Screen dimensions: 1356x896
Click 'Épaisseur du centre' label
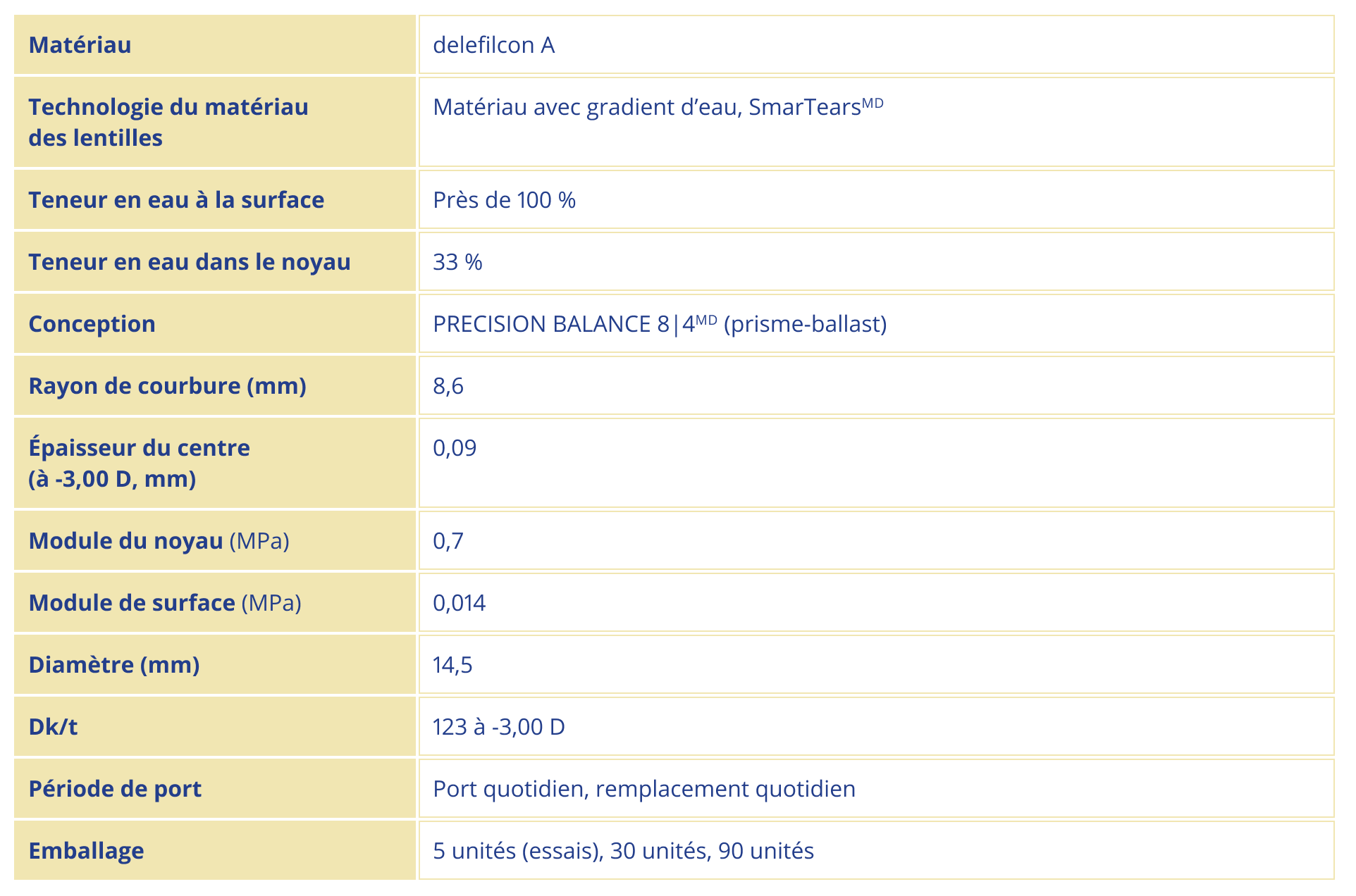pos(139,448)
